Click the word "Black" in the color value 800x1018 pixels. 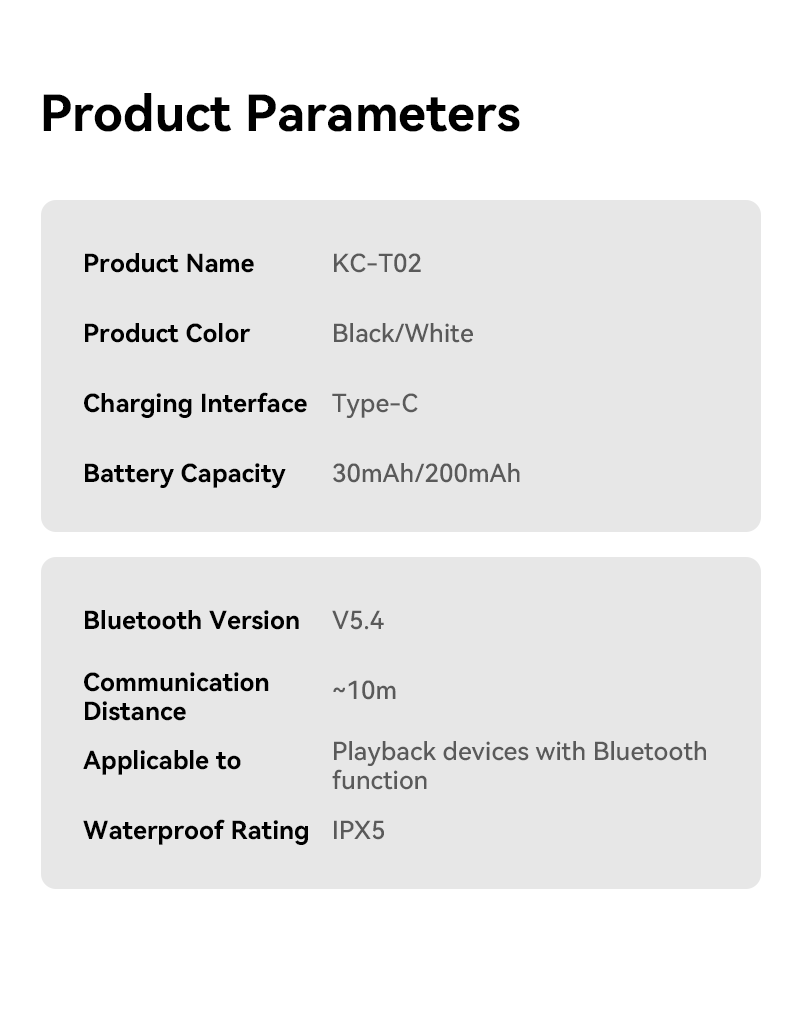pyautogui.click(x=363, y=334)
